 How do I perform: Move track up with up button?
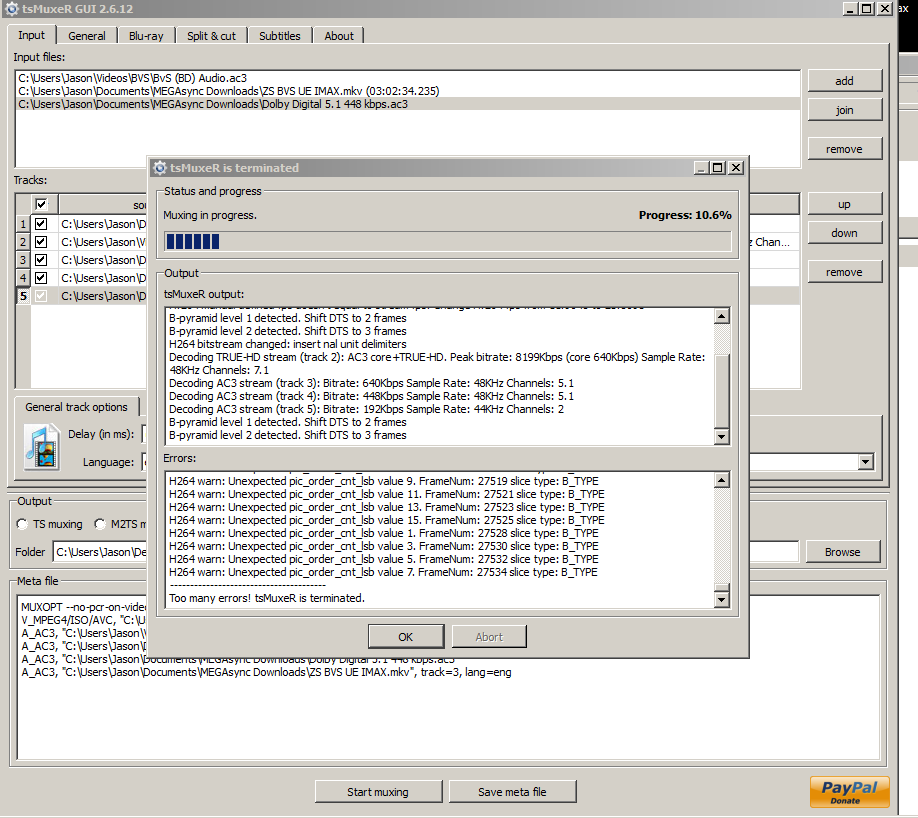pyautogui.click(x=844, y=204)
